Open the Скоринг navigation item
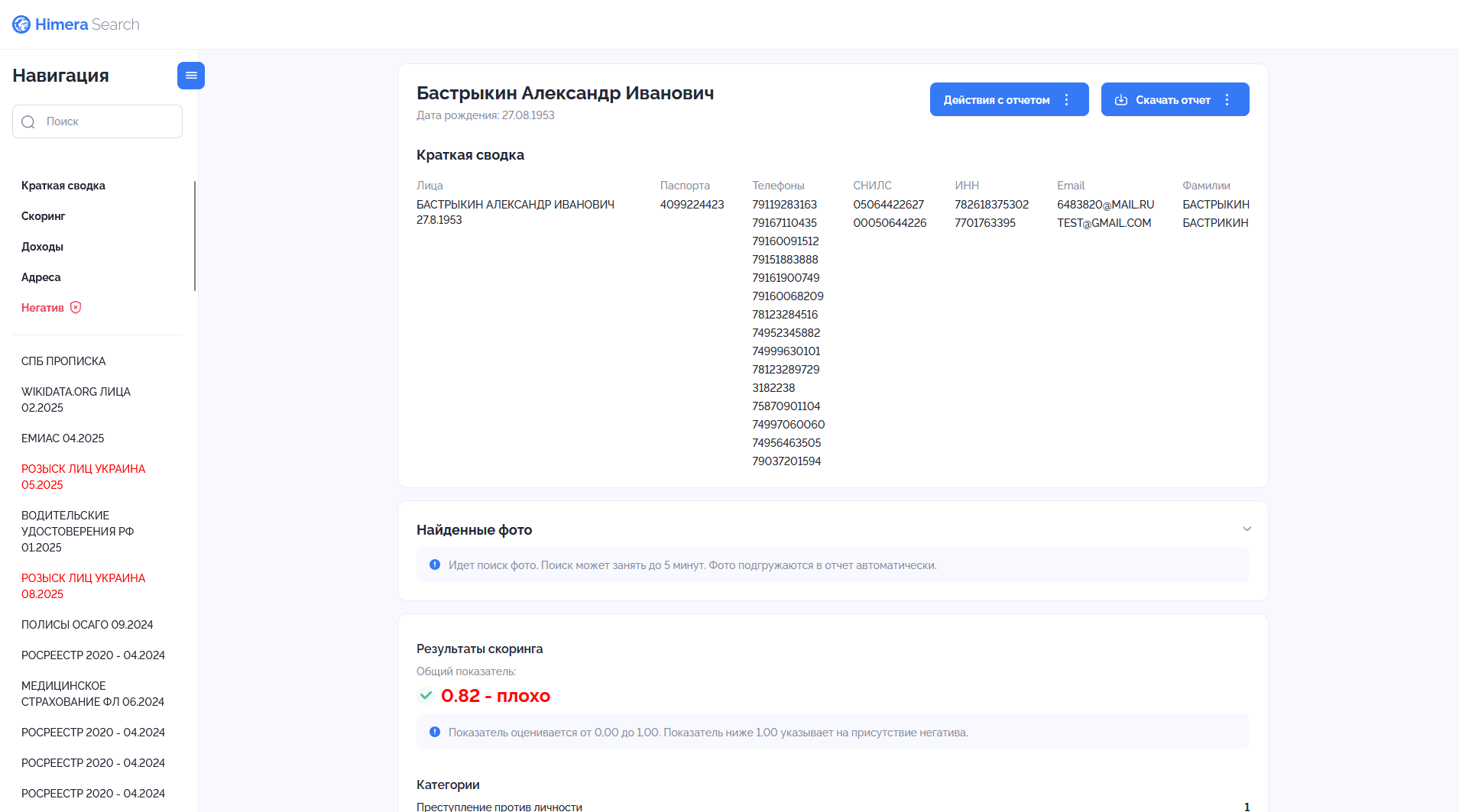The image size is (1459, 812). (44, 216)
